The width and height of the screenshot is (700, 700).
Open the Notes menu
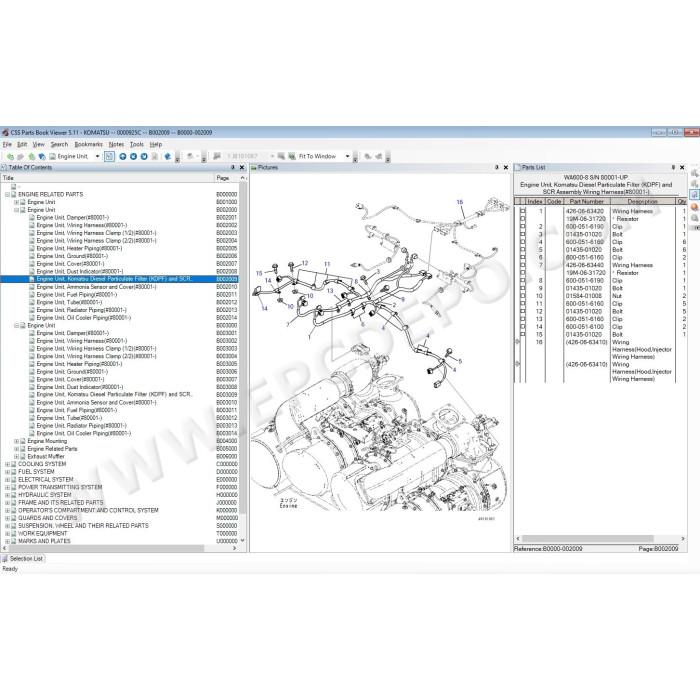116,145
